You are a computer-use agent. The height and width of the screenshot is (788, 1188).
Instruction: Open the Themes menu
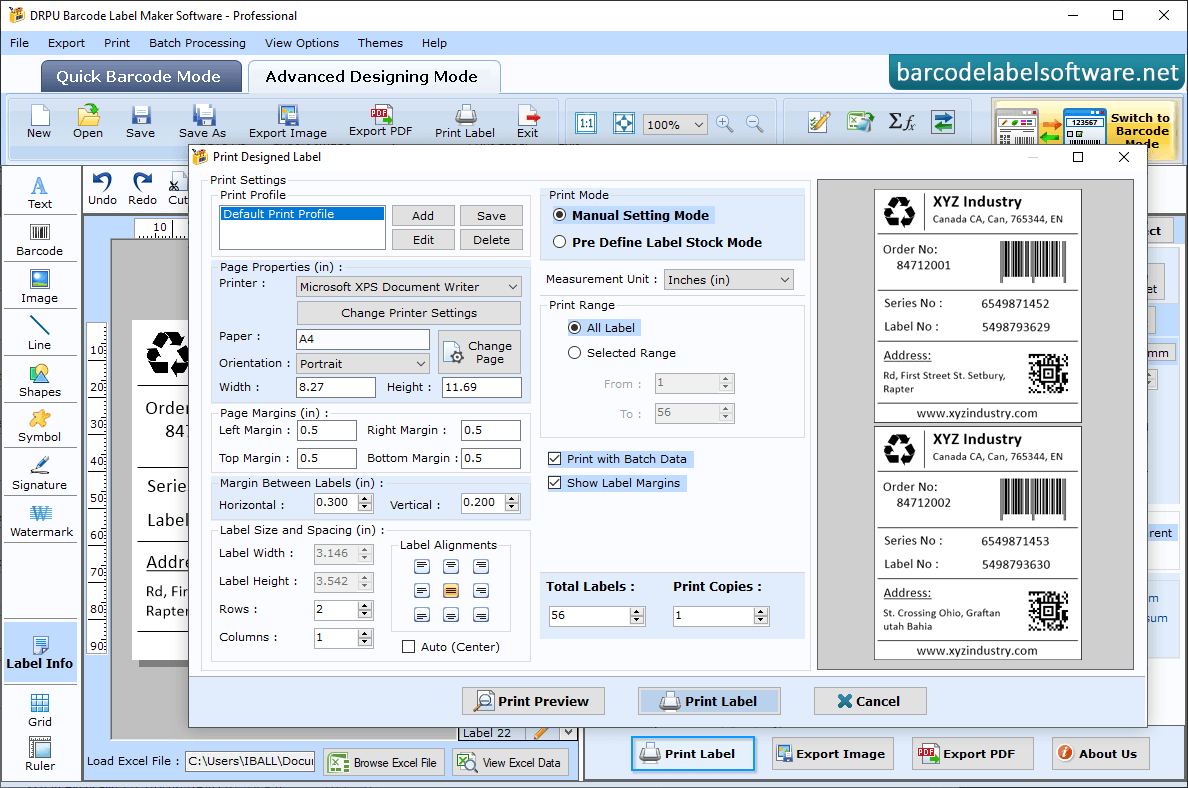pyautogui.click(x=380, y=43)
